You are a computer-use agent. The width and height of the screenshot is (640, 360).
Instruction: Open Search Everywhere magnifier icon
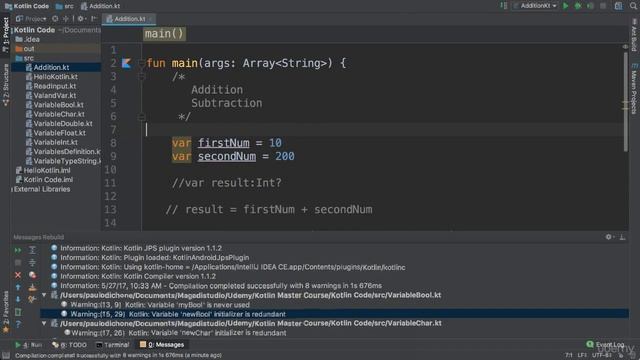[633, 6]
